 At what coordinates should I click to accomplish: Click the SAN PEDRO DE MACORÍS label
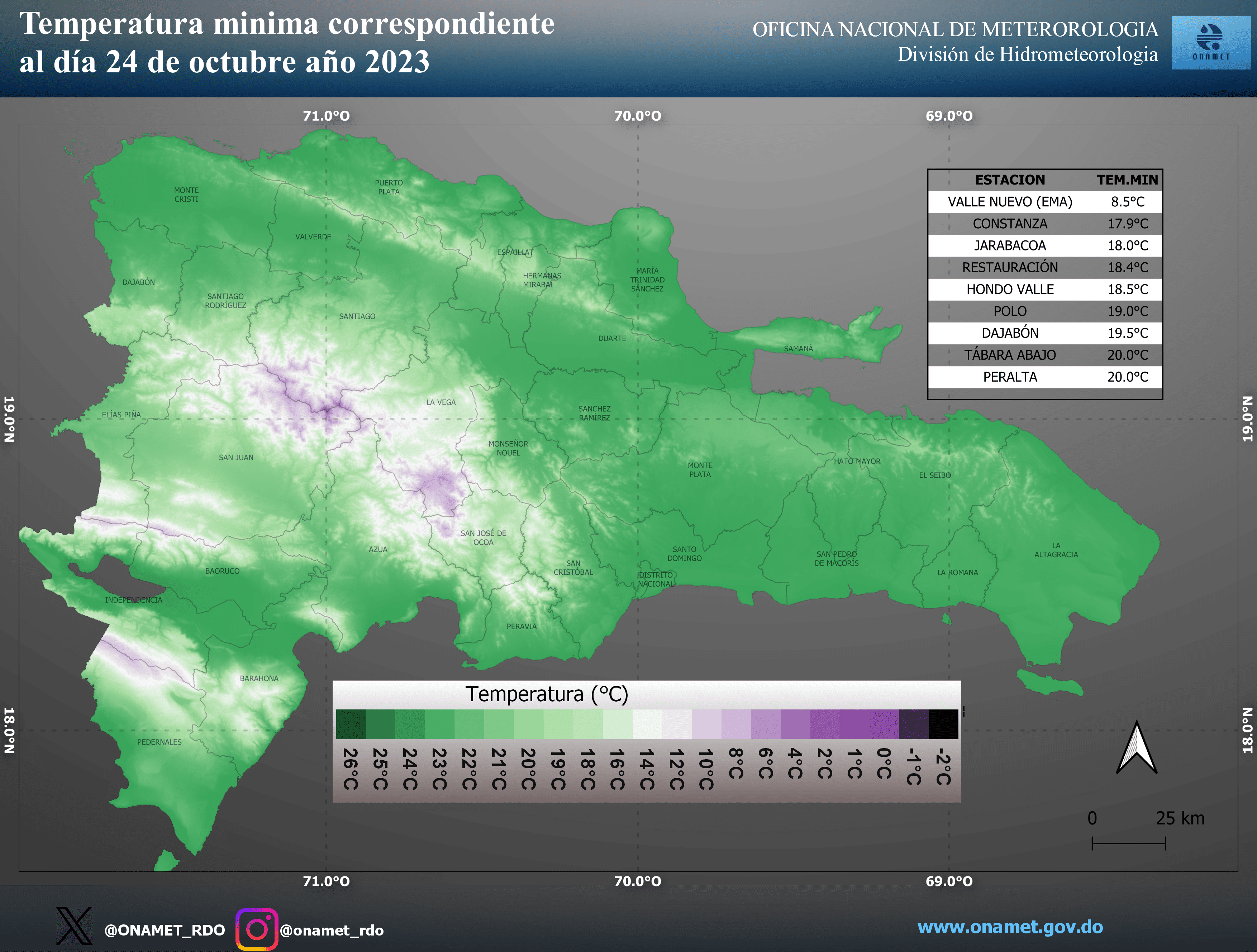click(837, 558)
